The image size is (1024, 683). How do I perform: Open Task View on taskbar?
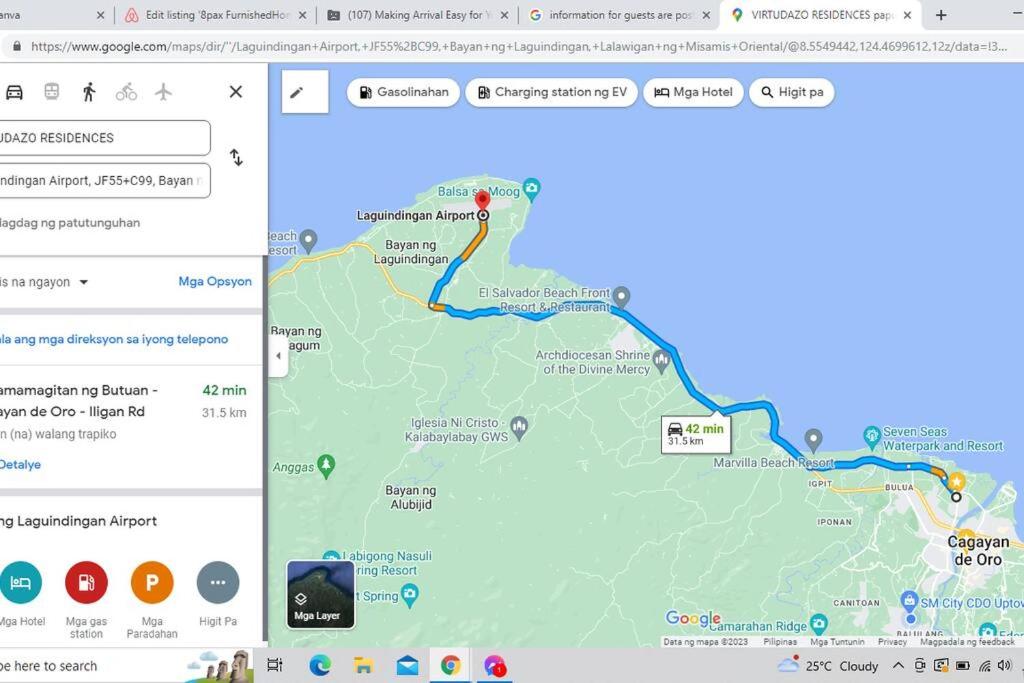coord(275,665)
